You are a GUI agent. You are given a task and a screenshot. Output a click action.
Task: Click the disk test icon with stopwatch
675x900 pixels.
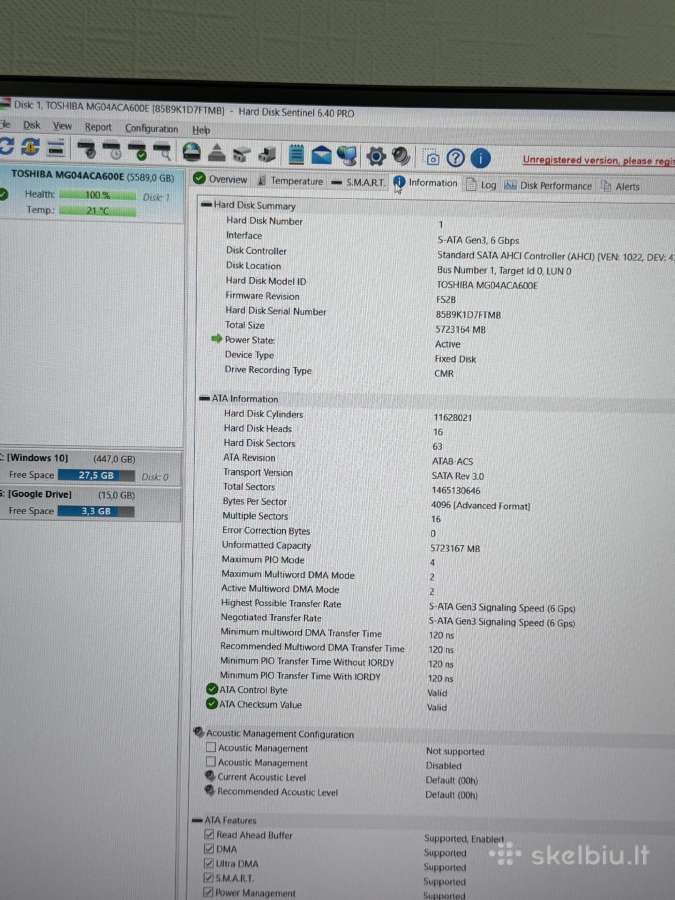[x=112, y=150]
